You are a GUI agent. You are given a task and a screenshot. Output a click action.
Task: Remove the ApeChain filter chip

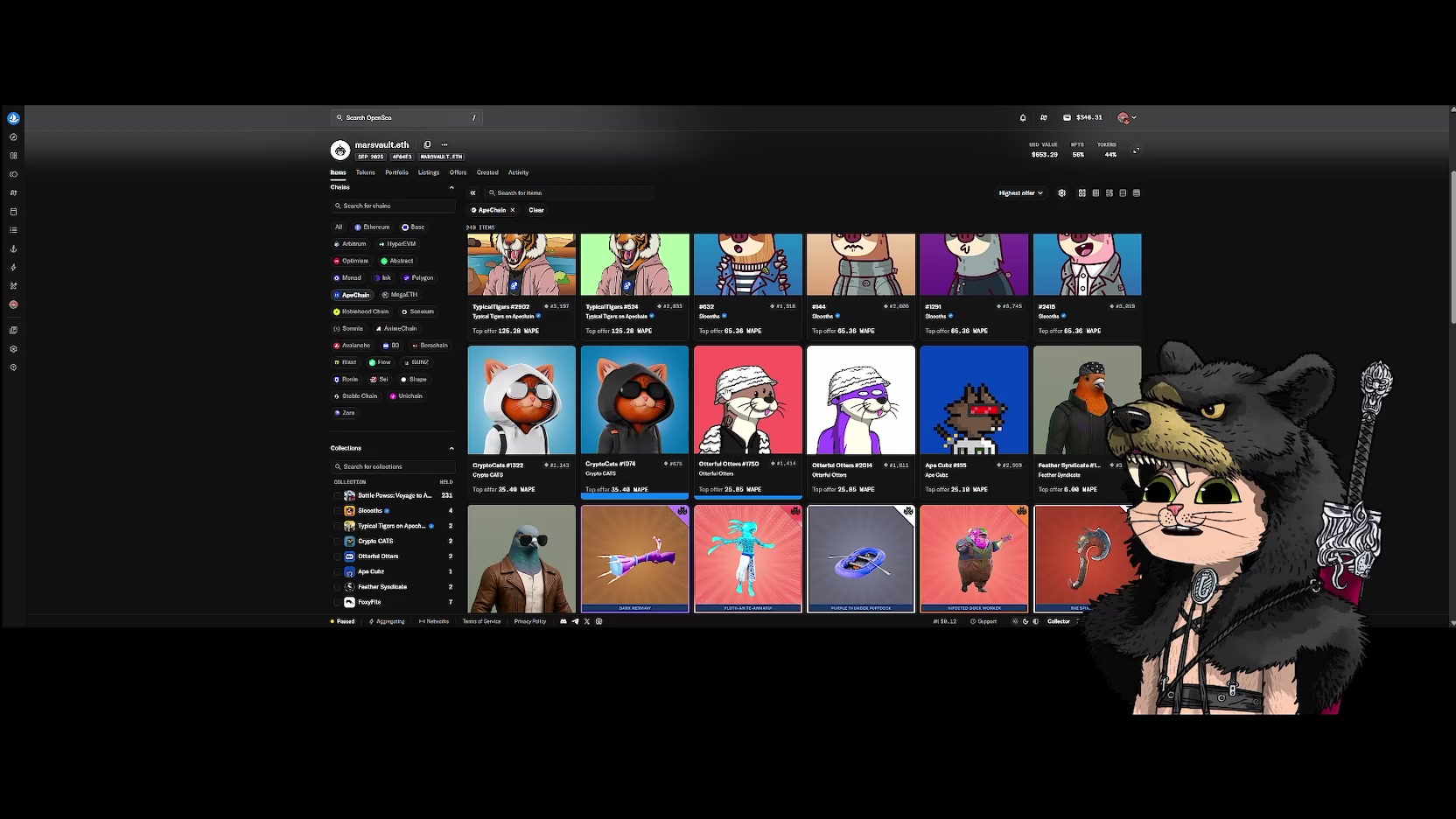coord(513,210)
